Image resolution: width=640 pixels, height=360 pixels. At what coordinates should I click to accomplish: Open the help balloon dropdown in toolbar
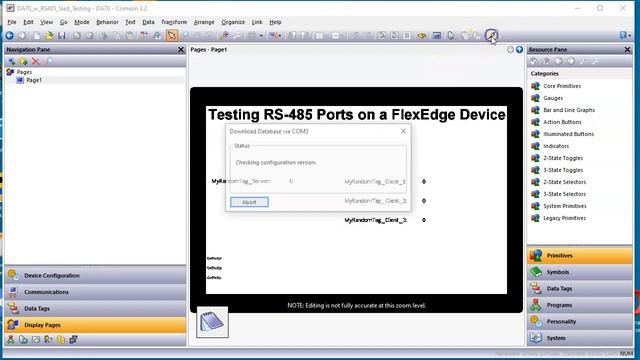[x=624, y=36]
